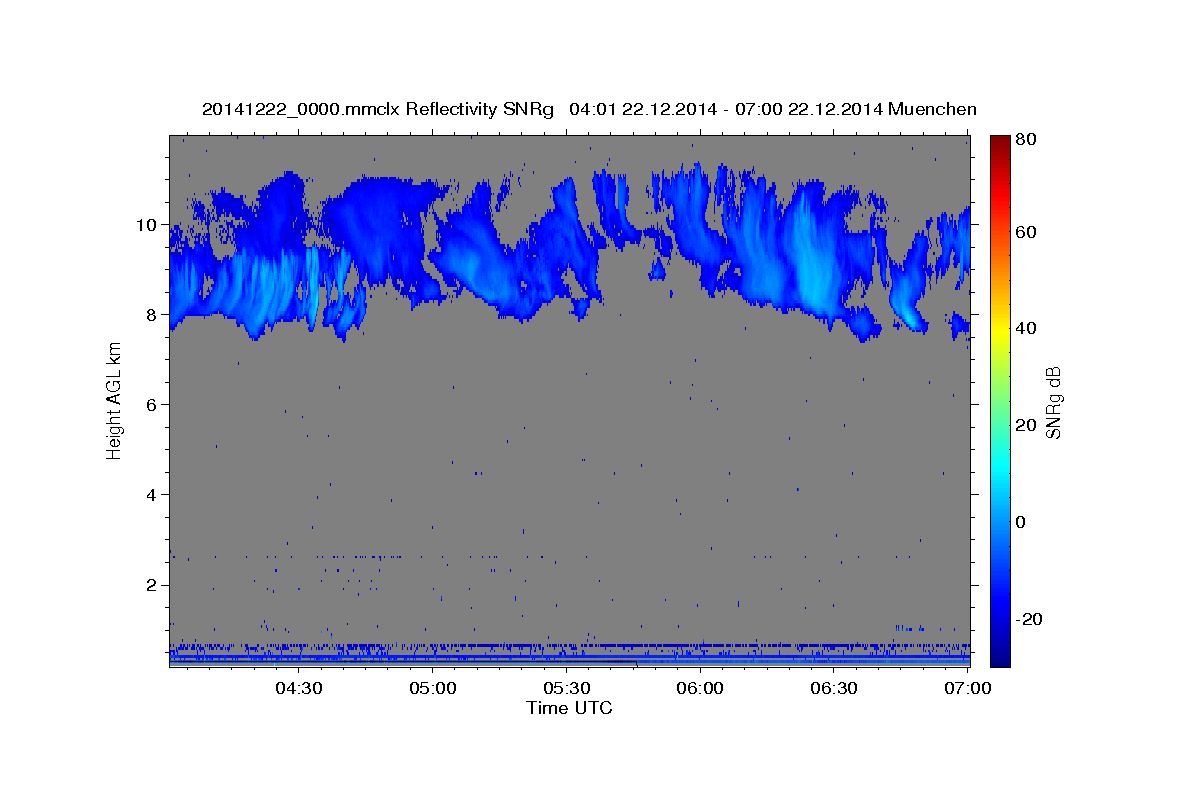Click the 'Height AGL km' axis label
1200x800 pixels.
(115, 403)
